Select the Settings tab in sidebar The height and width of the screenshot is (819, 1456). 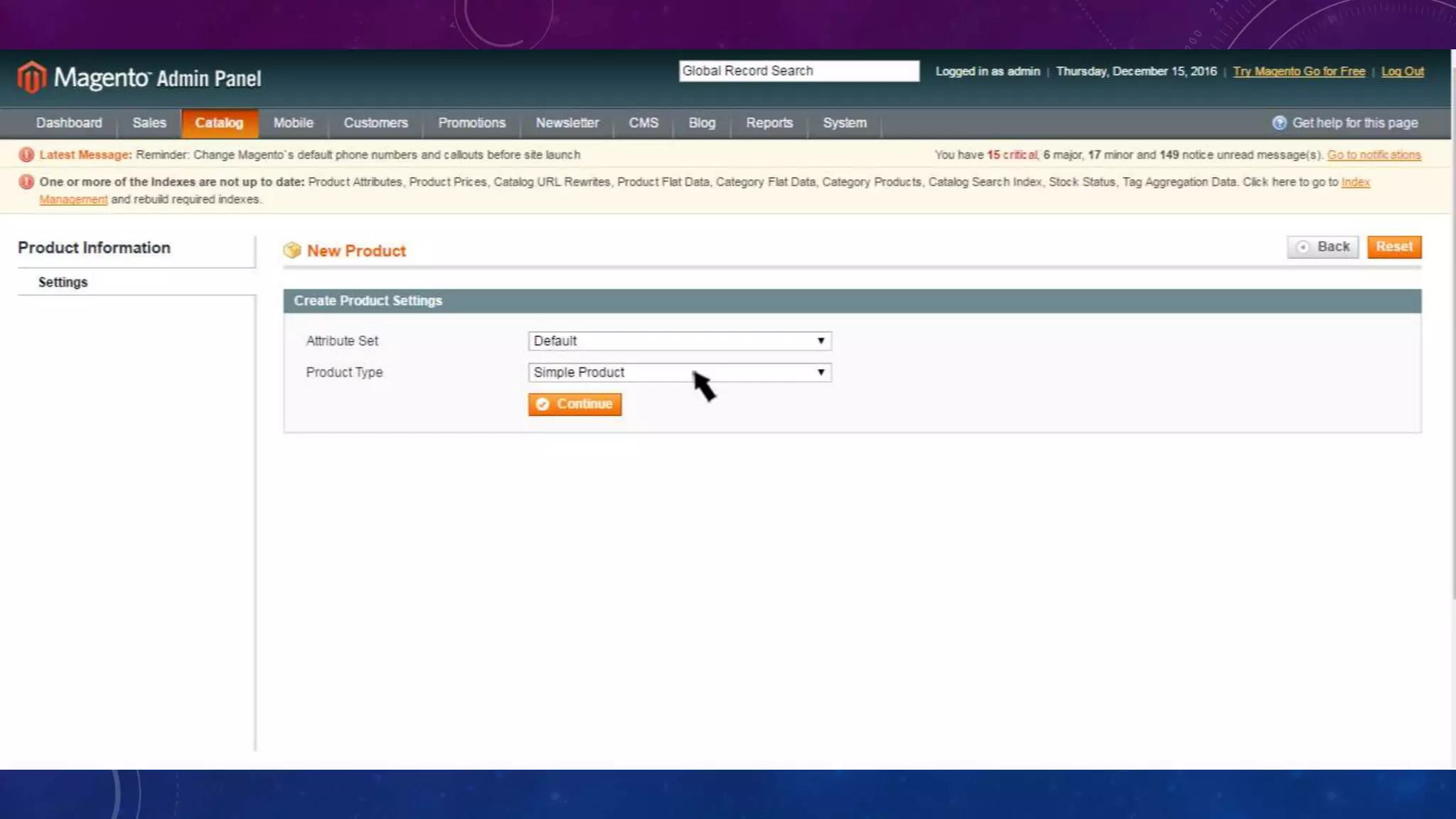pyautogui.click(x=63, y=282)
